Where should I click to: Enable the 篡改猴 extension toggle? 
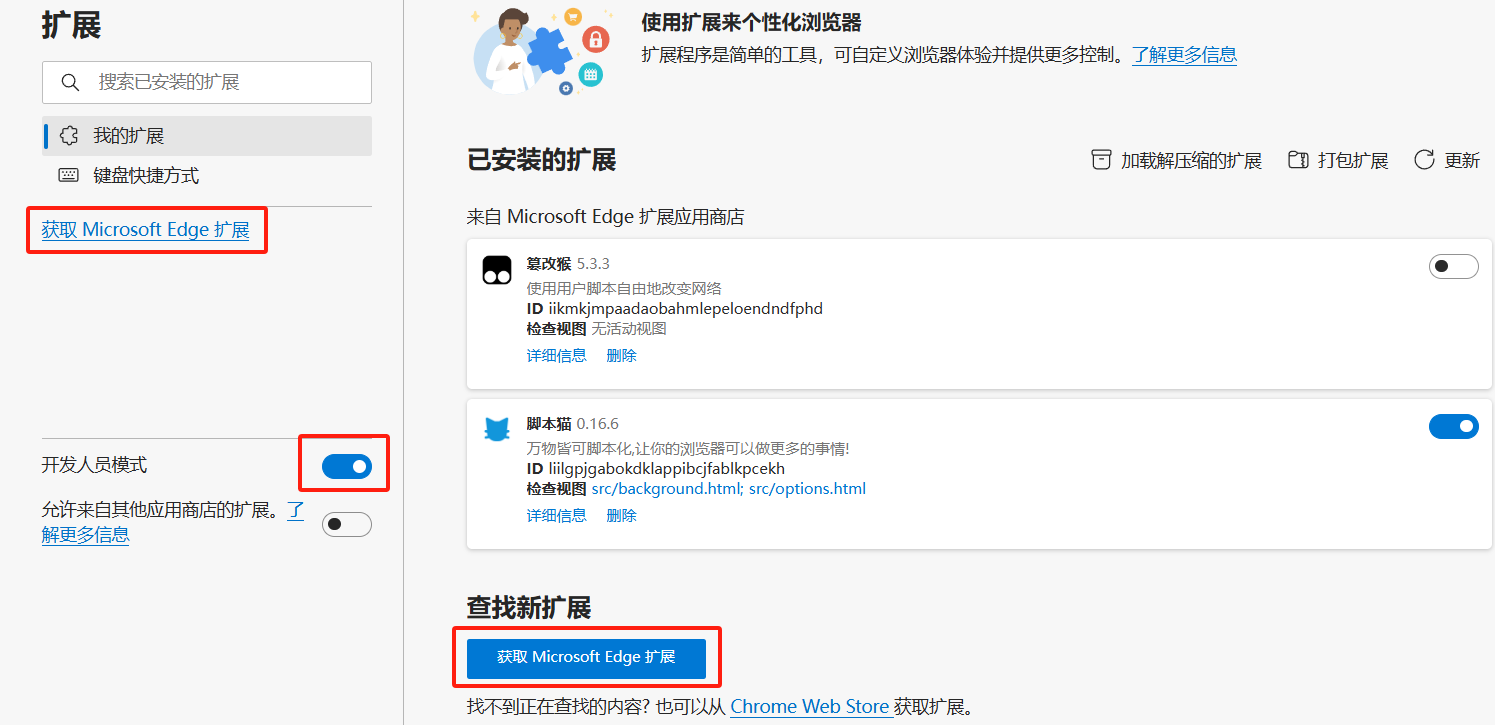[x=1453, y=267]
